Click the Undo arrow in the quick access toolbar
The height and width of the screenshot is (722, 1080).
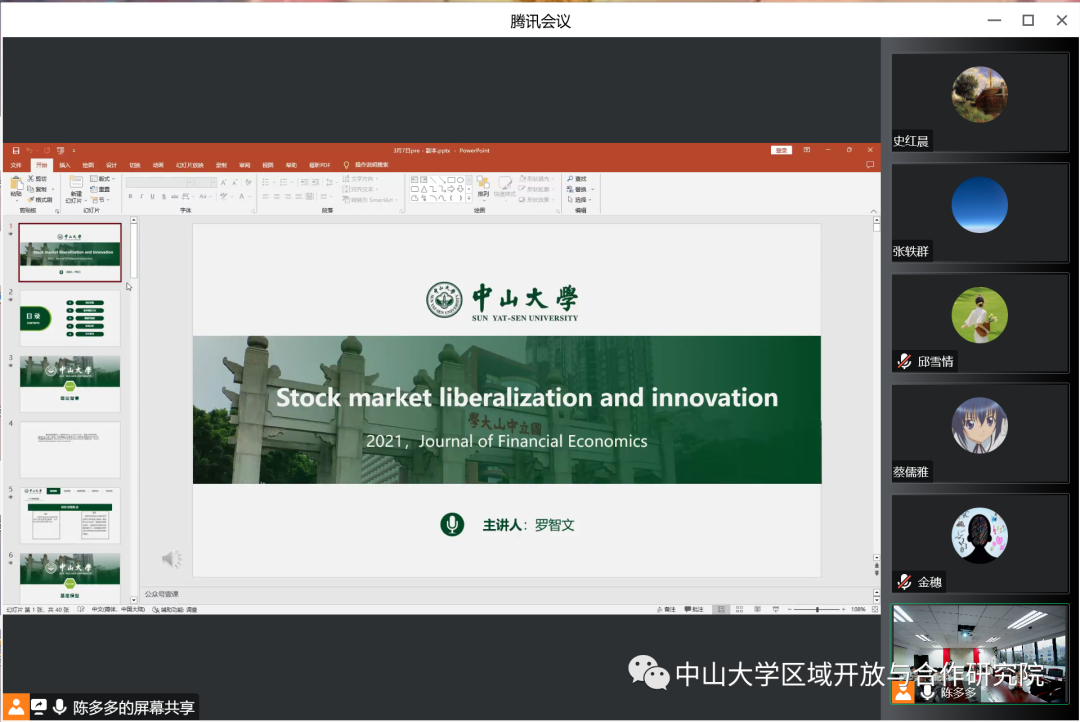click(x=30, y=150)
